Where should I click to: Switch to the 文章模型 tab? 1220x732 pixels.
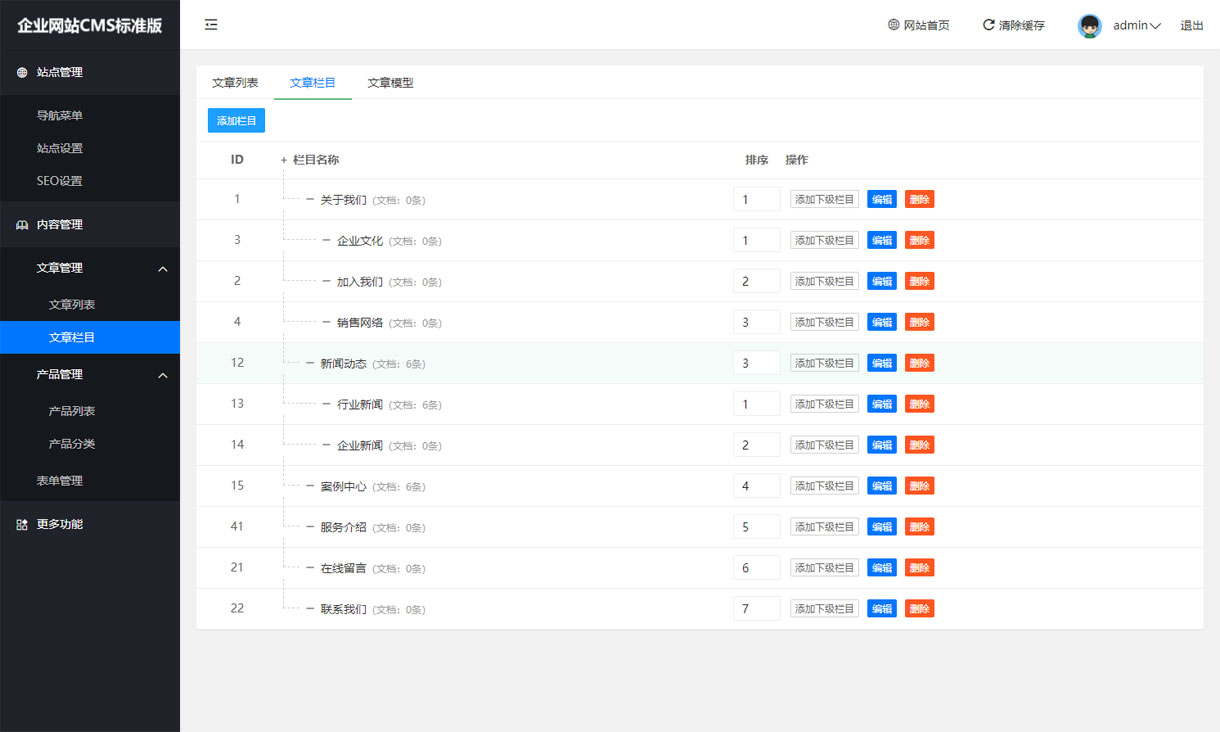coord(390,83)
